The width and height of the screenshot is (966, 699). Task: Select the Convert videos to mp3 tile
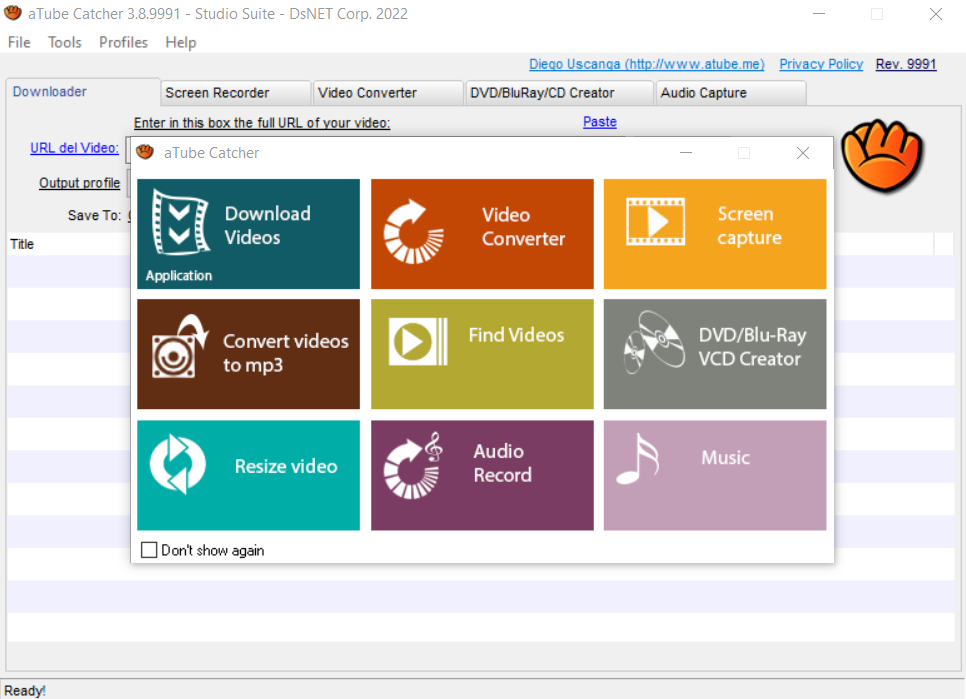(x=248, y=354)
